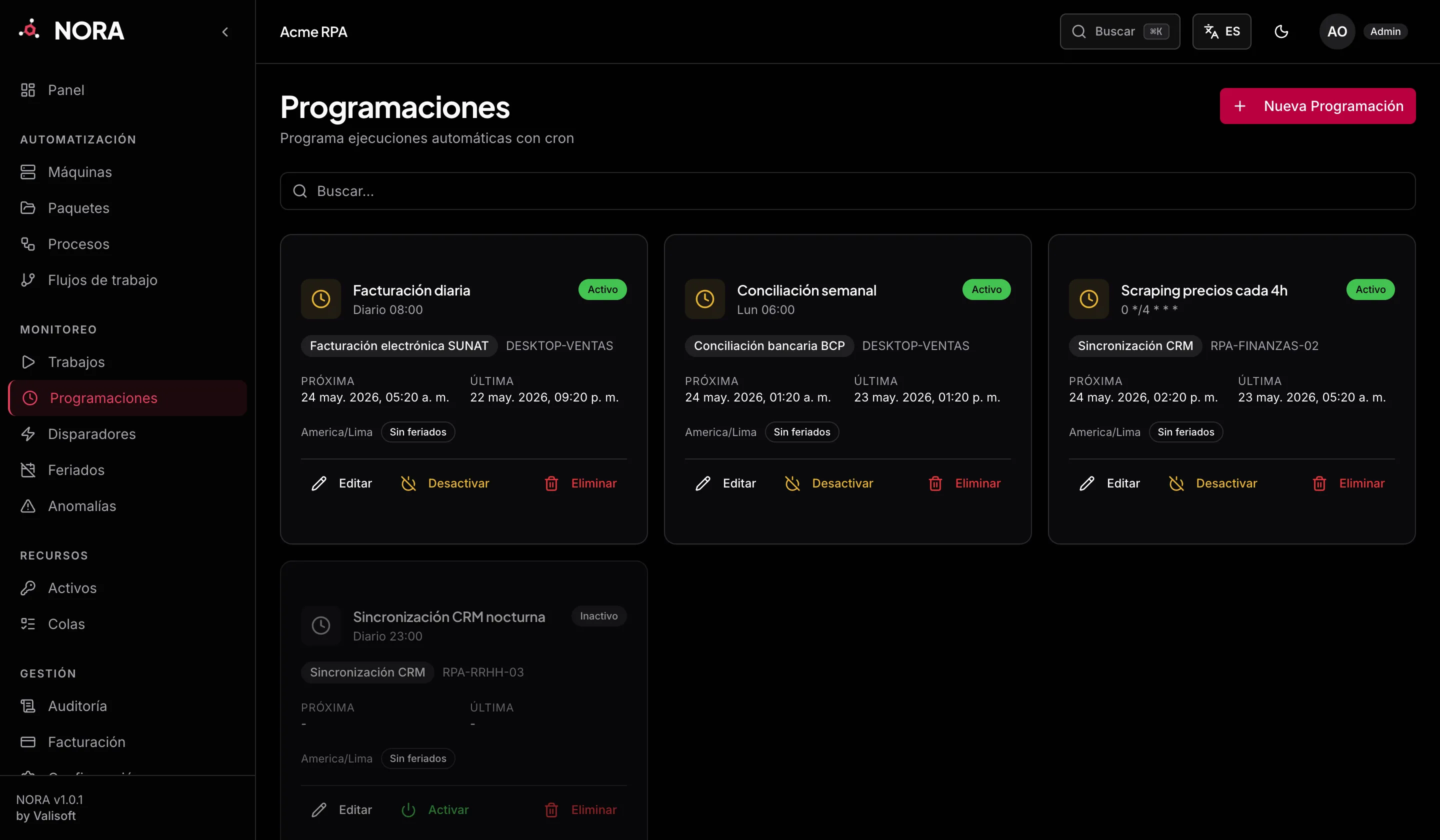Click the Admin role badge
The width and height of the screenshot is (1440, 840).
pos(1384,31)
